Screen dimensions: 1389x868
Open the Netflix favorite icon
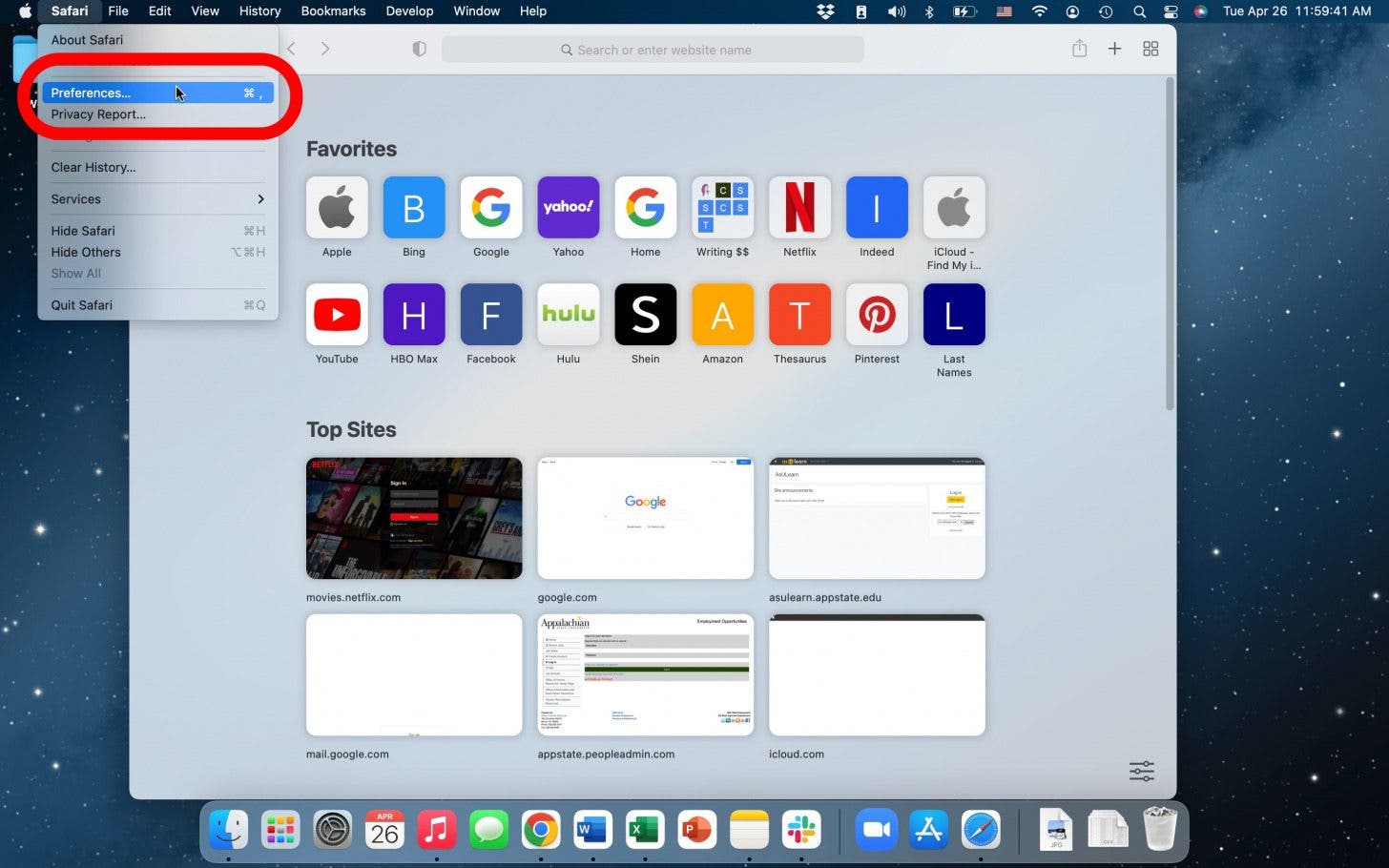pyautogui.click(x=799, y=208)
